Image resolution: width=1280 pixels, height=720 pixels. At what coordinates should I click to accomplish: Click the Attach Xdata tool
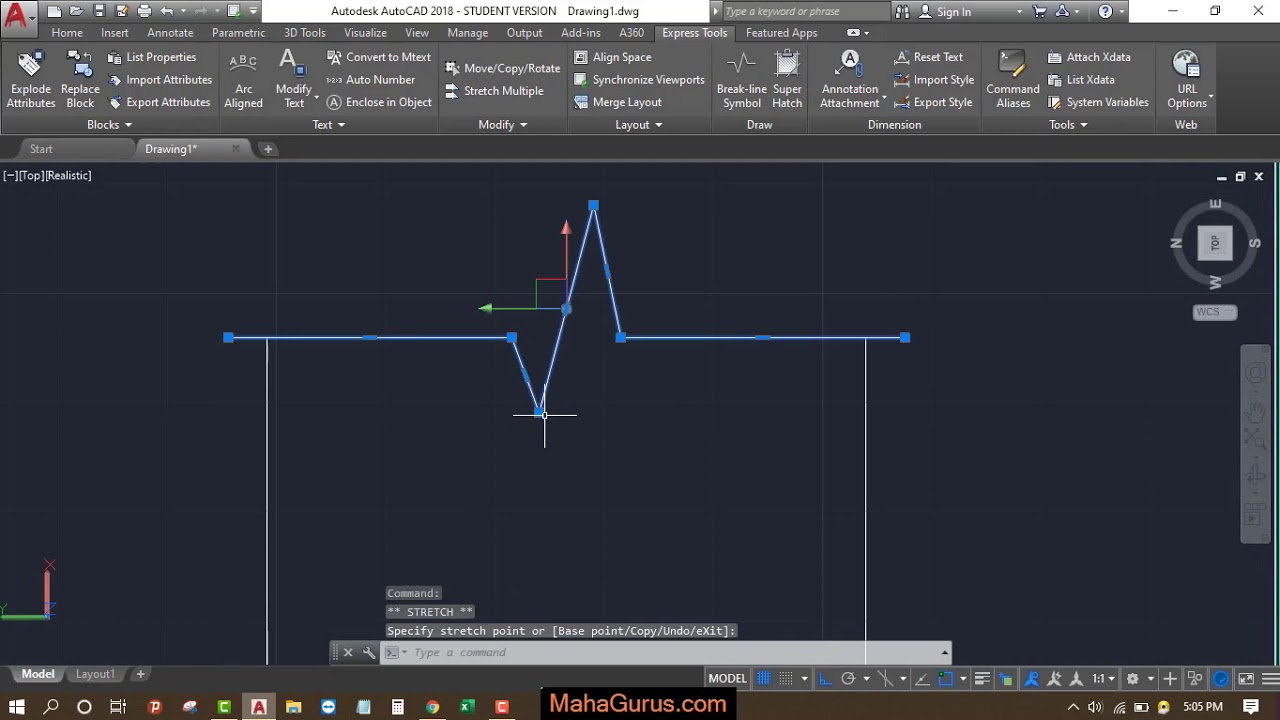(1089, 57)
